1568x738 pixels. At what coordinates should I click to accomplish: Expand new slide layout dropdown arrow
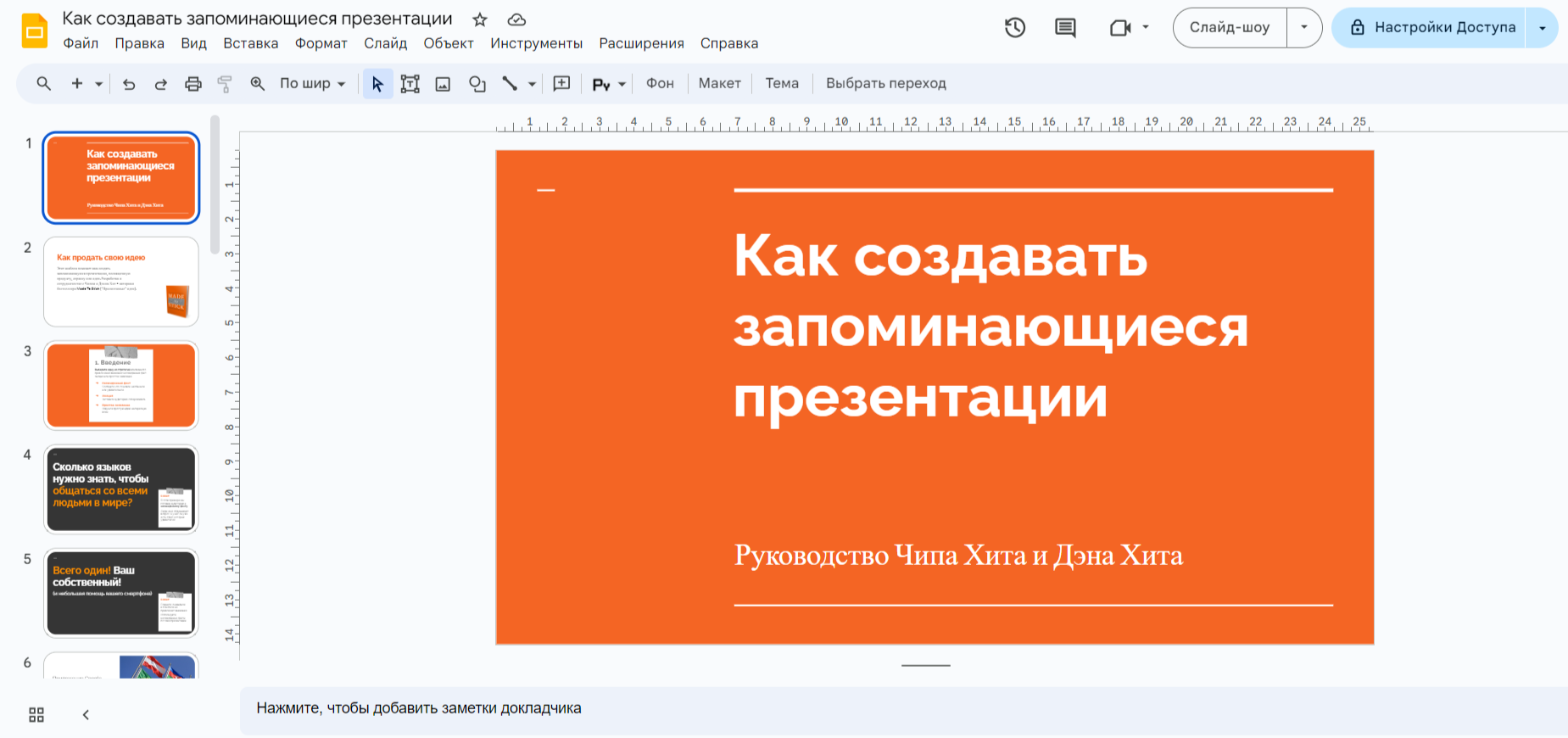[99, 84]
